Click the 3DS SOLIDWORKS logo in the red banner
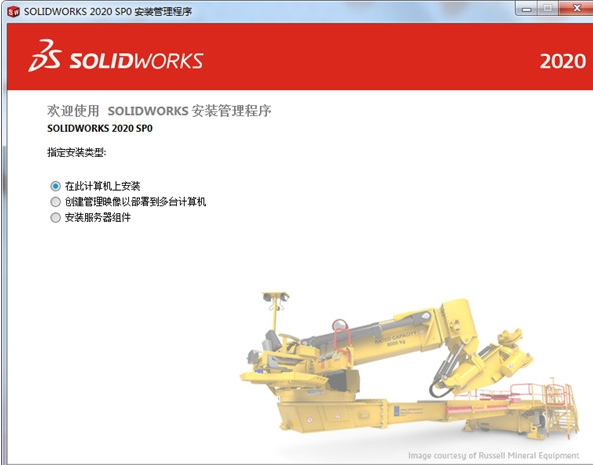 [116, 56]
